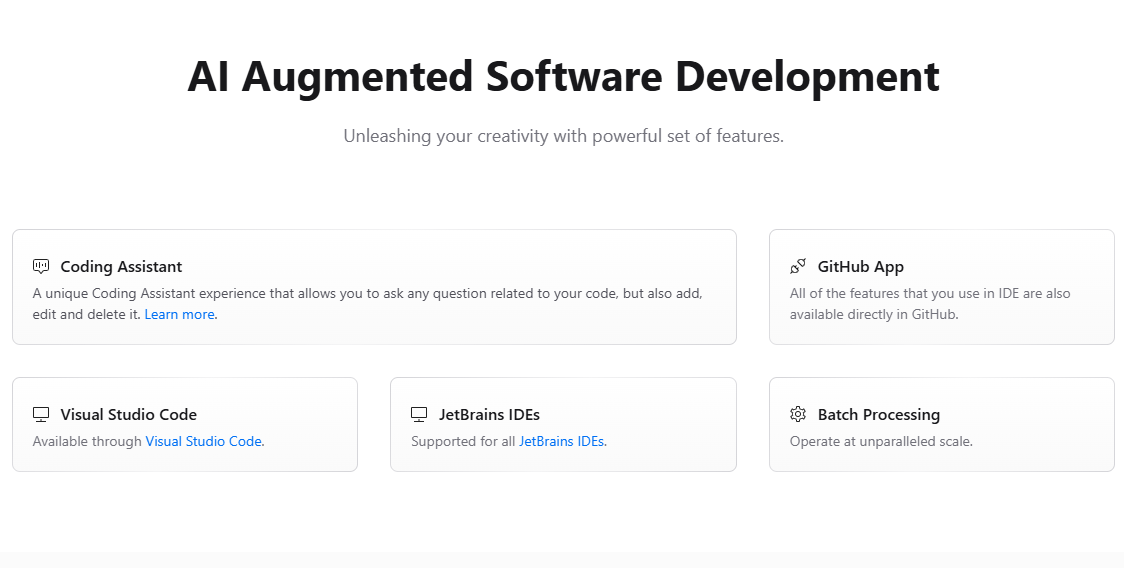The image size is (1124, 568).
Task: Click the 'Unleashing your creativity' subtitle
Action: point(563,136)
